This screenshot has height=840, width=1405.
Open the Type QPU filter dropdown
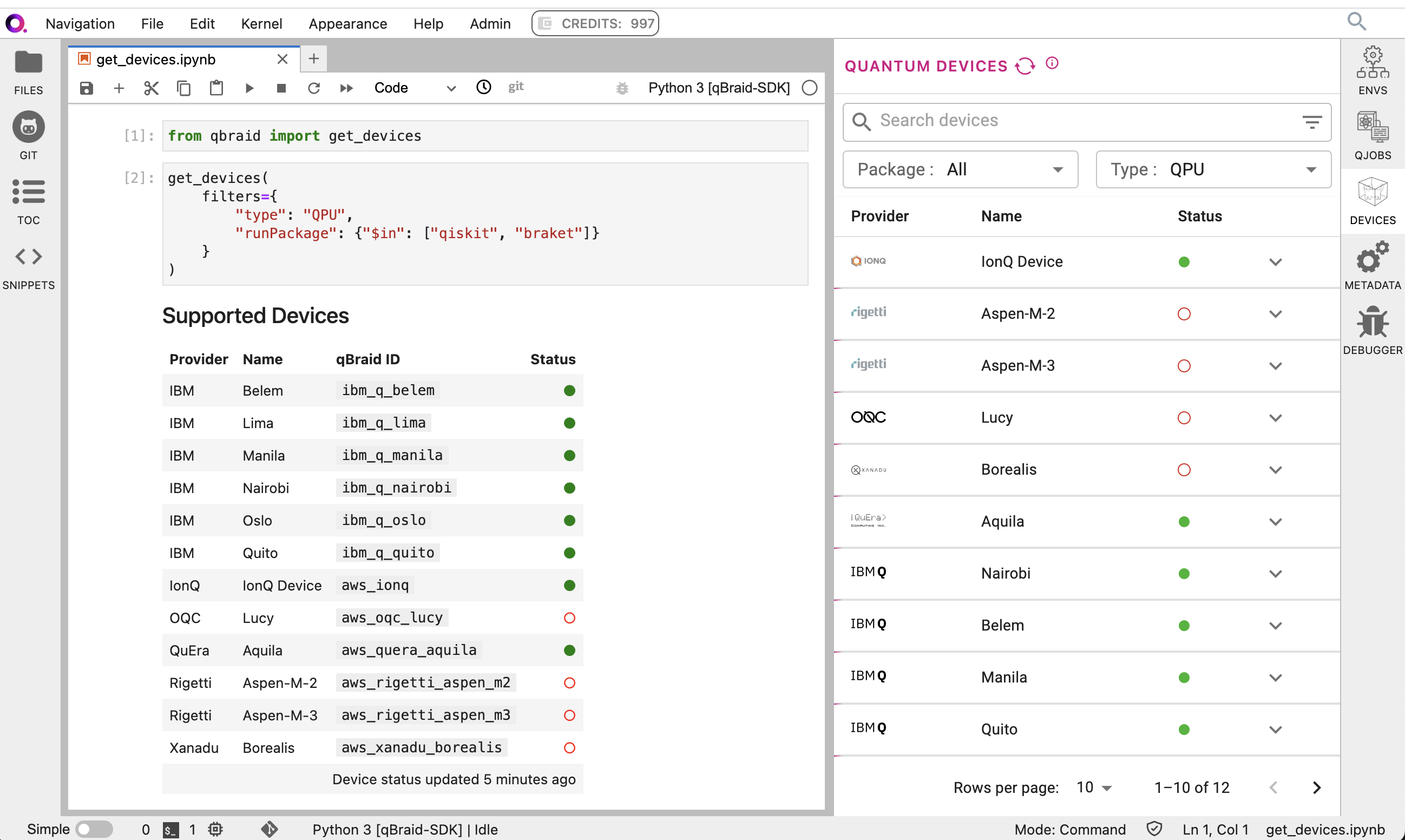pyautogui.click(x=1213, y=169)
